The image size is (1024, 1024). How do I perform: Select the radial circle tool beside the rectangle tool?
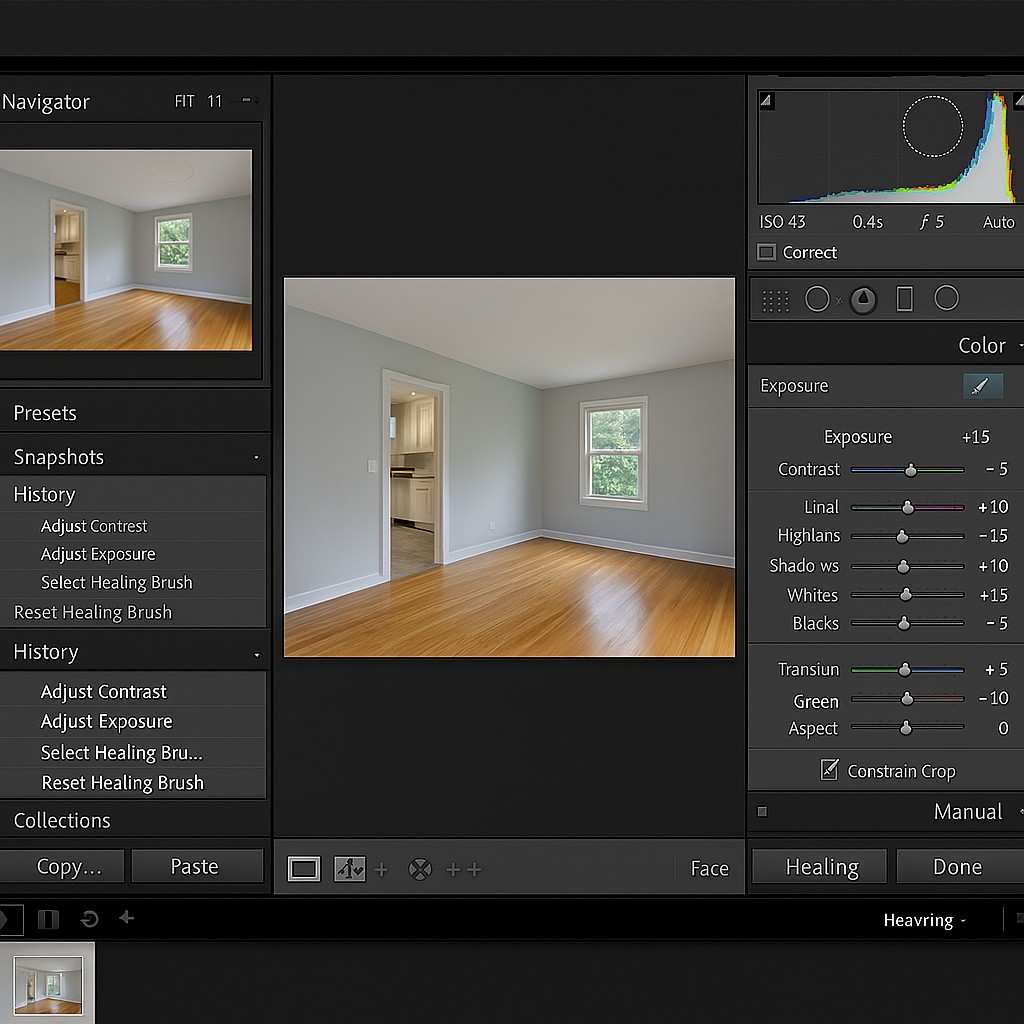pyautogui.click(x=946, y=298)
